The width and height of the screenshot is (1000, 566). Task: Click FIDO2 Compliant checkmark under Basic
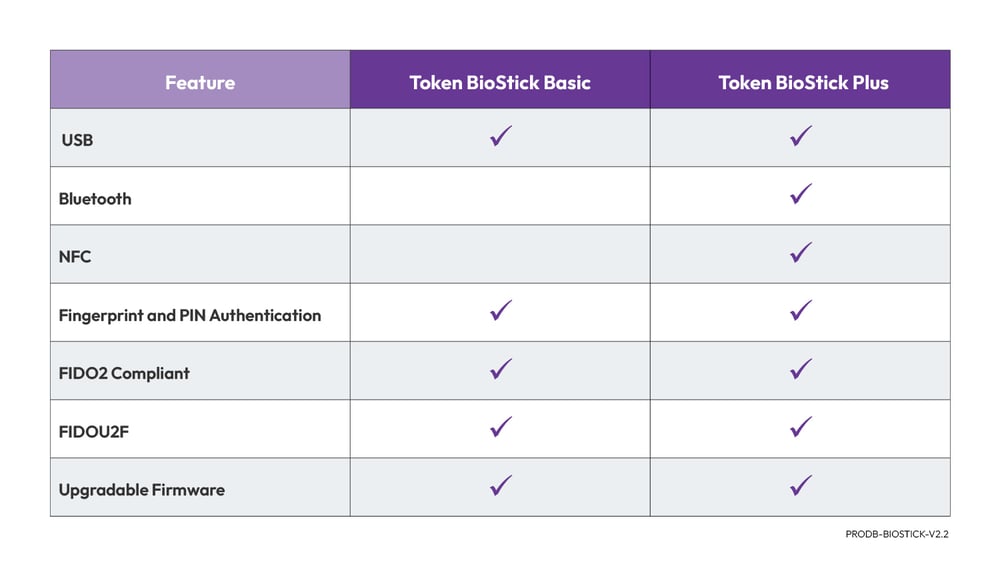pyautogui.click(x=501, y=370)
